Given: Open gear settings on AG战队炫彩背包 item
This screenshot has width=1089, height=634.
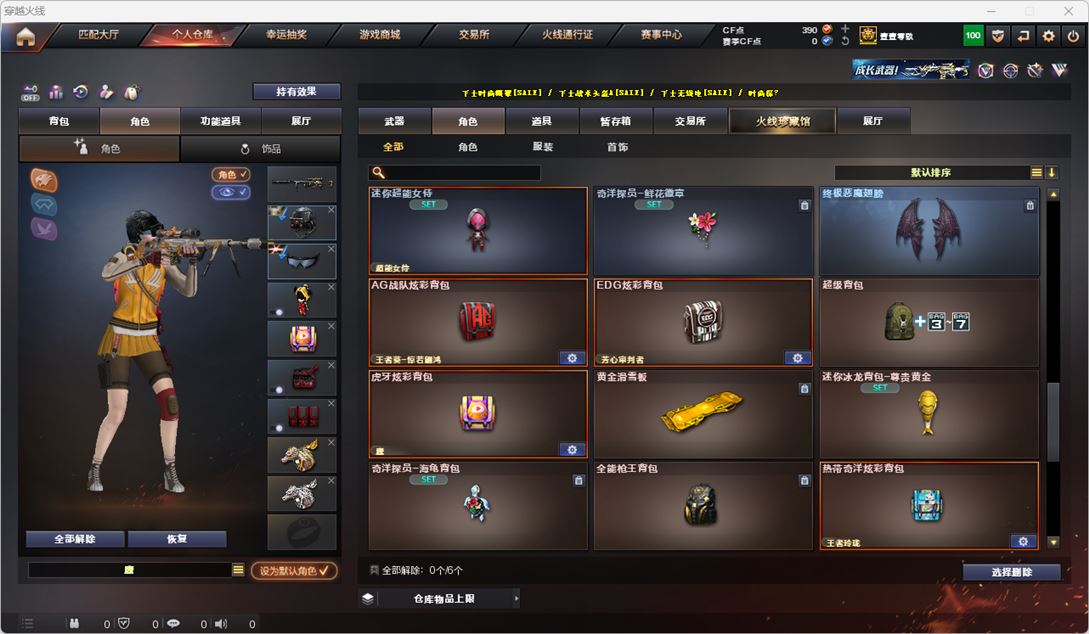Looking at the screenshot, I should [x=572, y=358].
